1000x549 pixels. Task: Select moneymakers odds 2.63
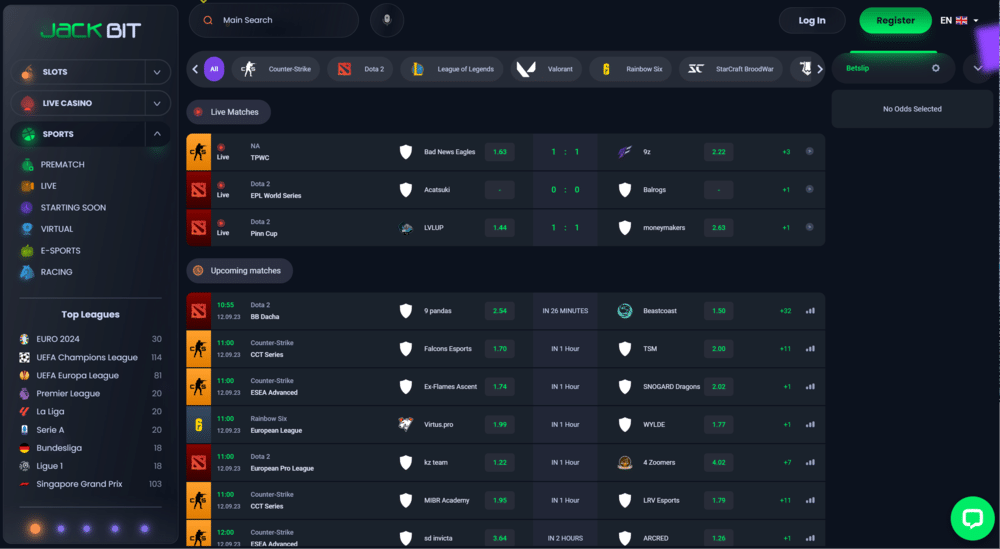click(719, 228)
